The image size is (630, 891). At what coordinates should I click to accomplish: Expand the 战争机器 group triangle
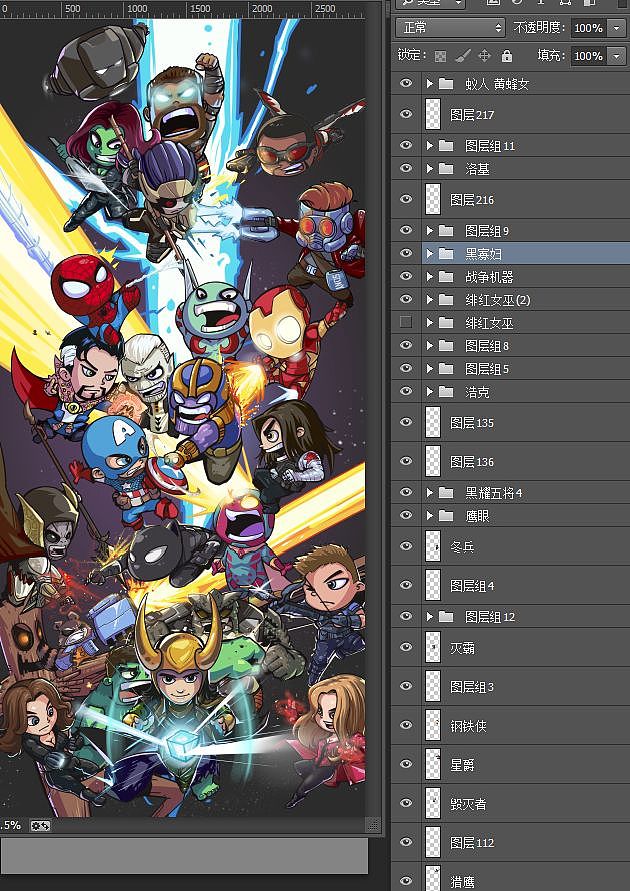point(430,276)
